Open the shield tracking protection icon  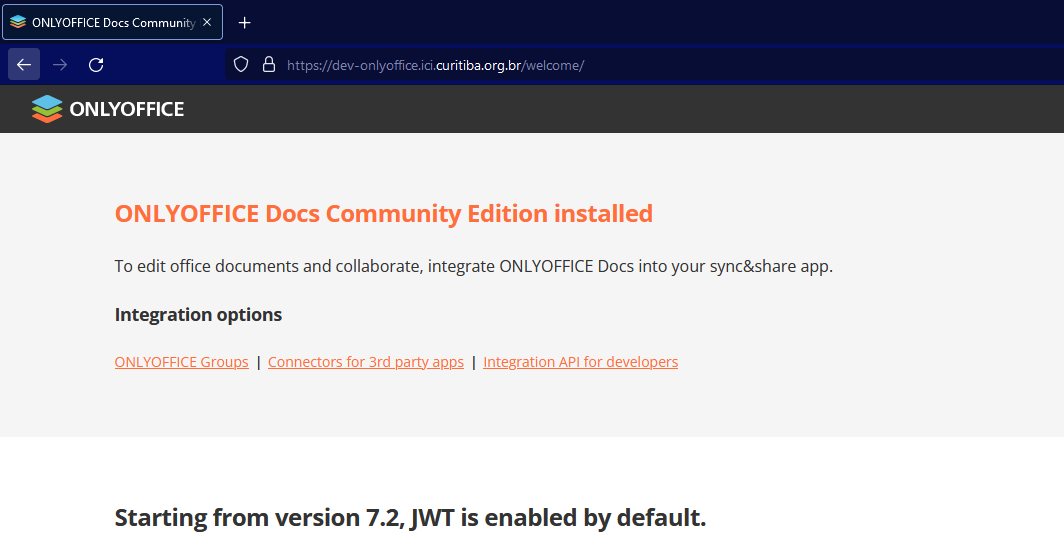tap(241, 64)
